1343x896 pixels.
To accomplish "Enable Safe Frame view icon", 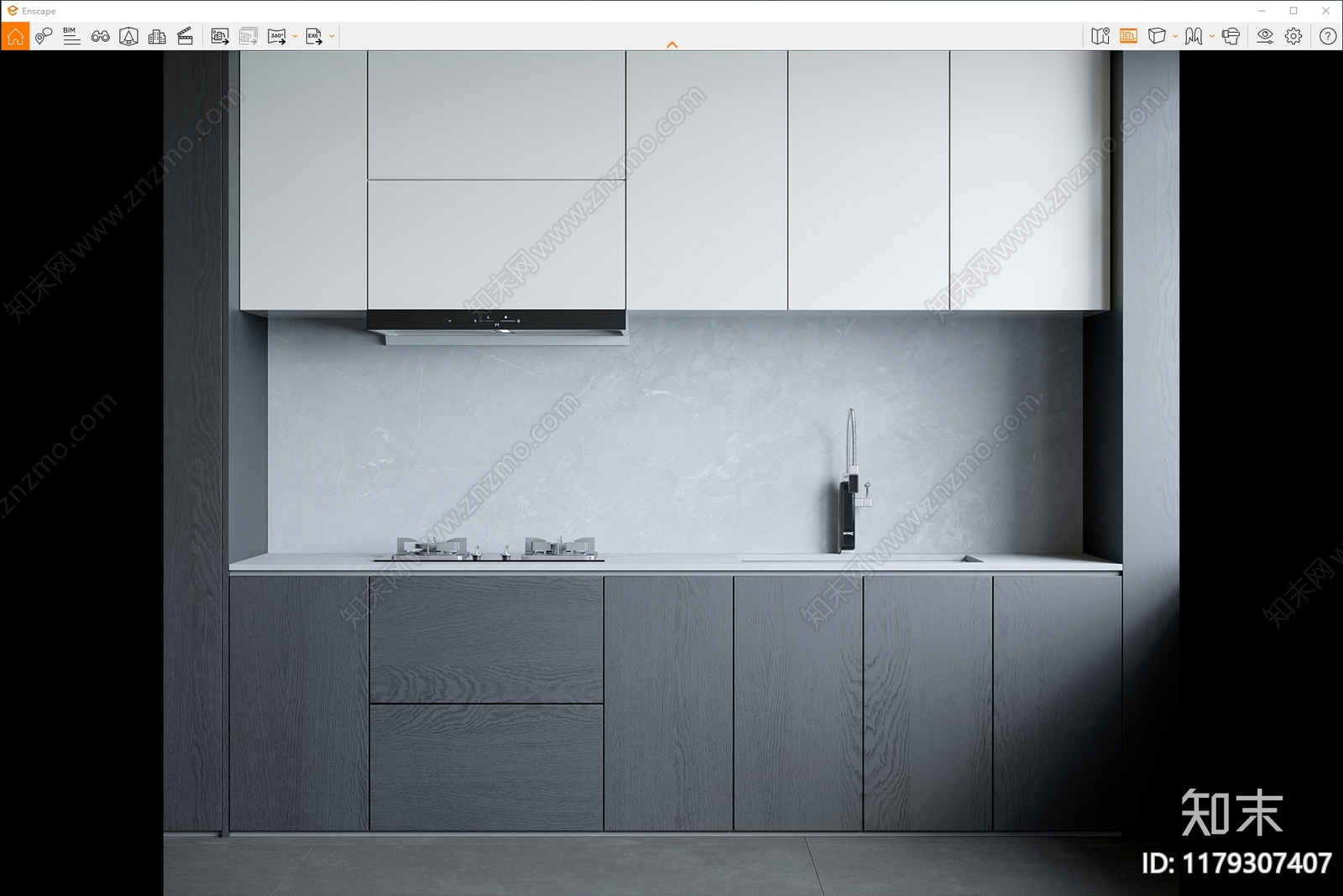I will (x=128, y=36).
